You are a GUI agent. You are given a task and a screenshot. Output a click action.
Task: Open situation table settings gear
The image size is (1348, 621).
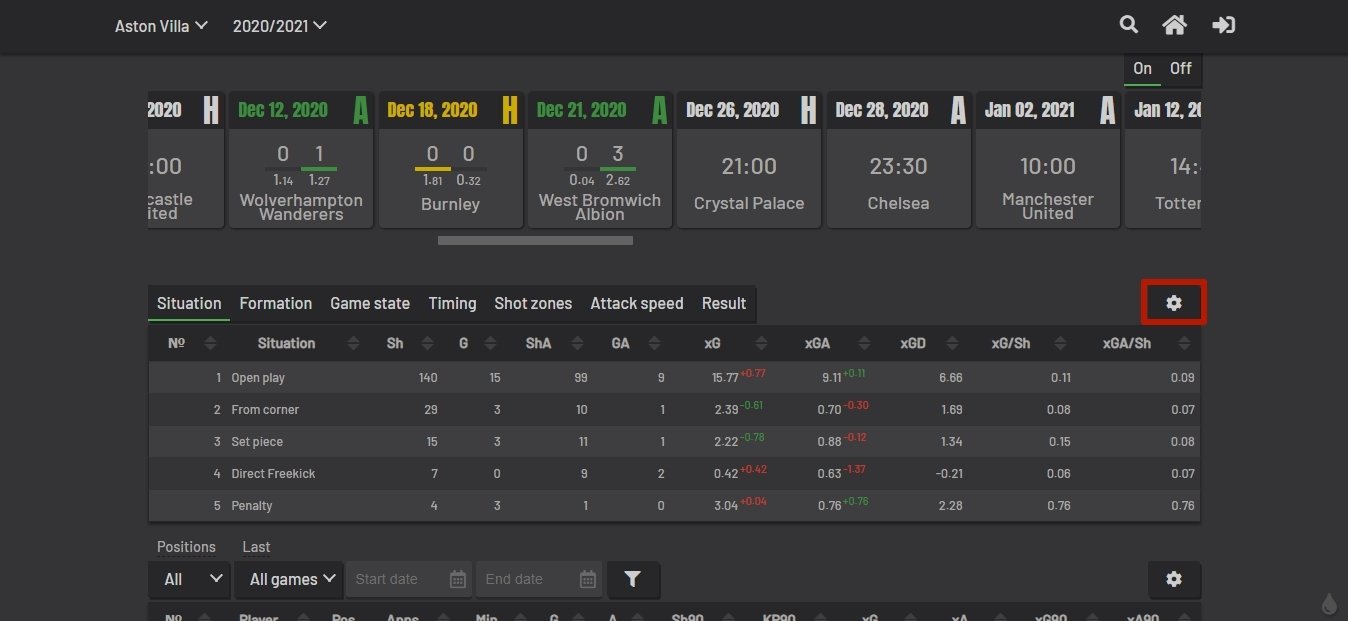(x=1173, y=303)
